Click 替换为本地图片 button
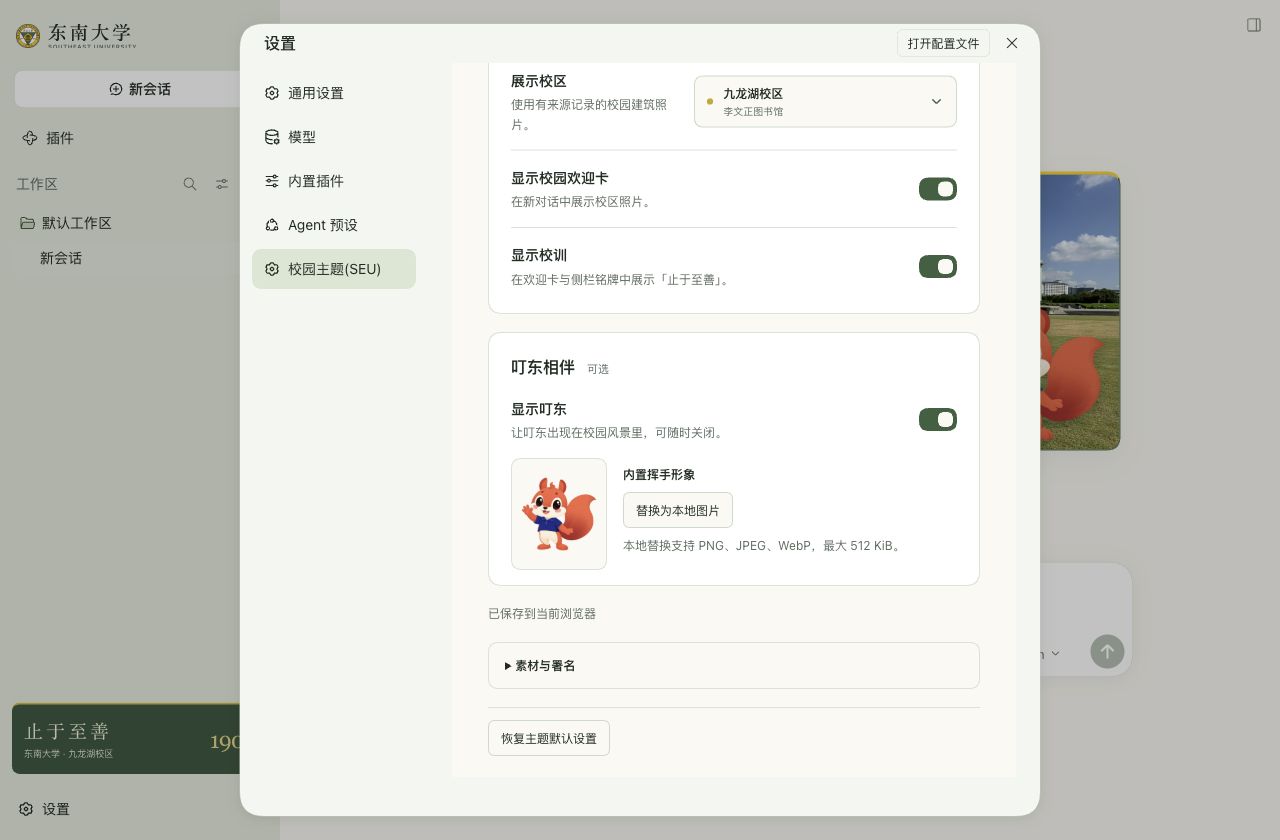 [x=678, y=510]
